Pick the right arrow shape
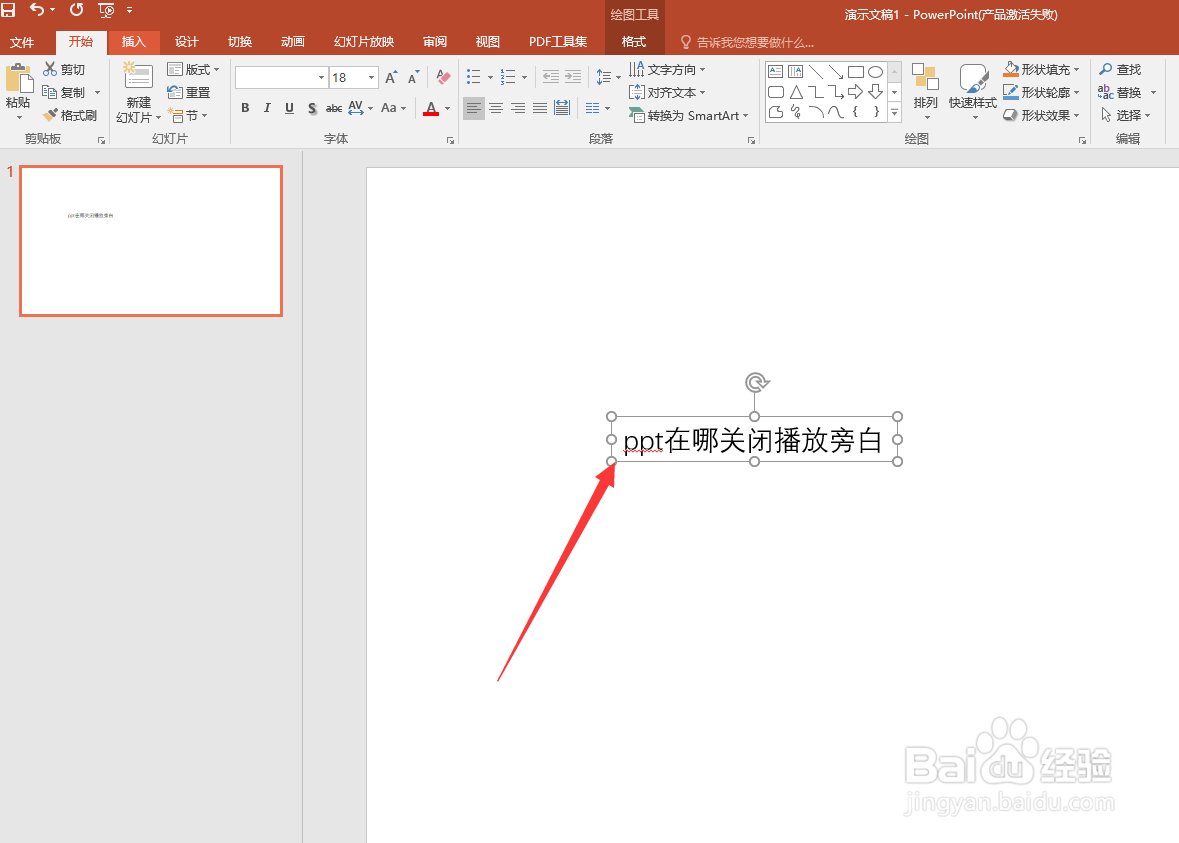Viewport: 1179px width, 843px height. [856, 92]
